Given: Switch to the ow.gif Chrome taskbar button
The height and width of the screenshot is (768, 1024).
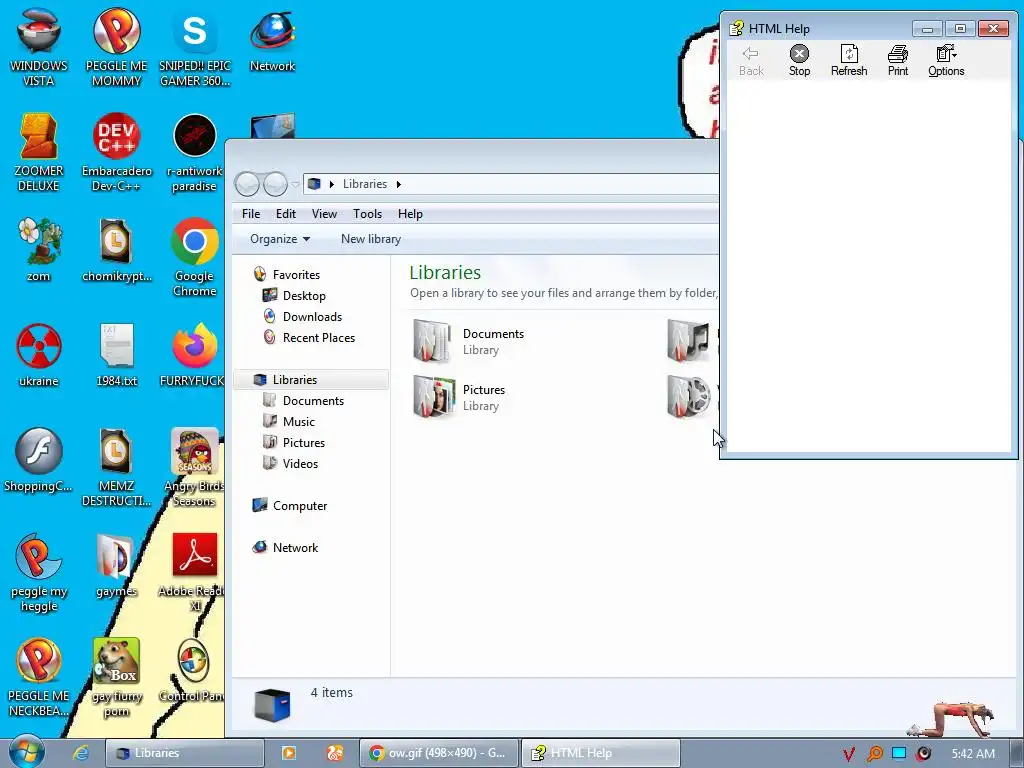Looking at the screenshot, I should pyautogui.click(x=439, y=753).
